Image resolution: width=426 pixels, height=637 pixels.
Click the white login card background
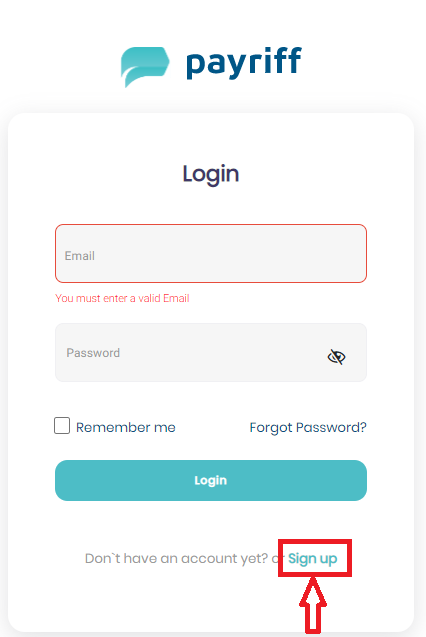click(x=211, y=138)
